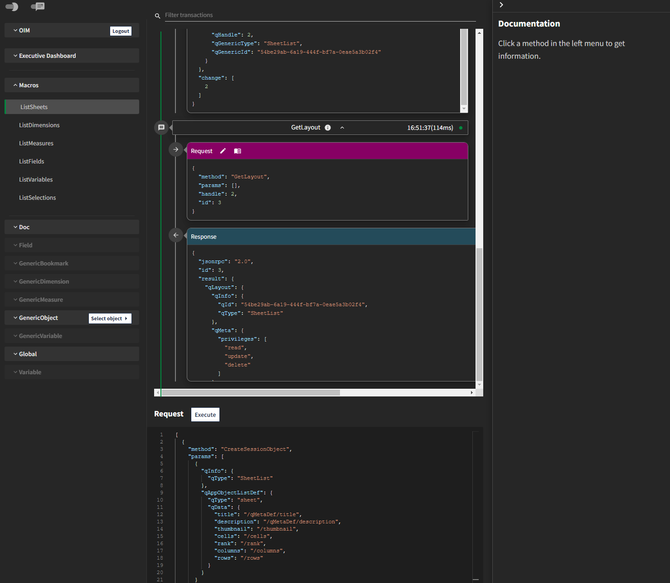
Task: Click the left arrow icon beside Response
Action: pos(176,236)
